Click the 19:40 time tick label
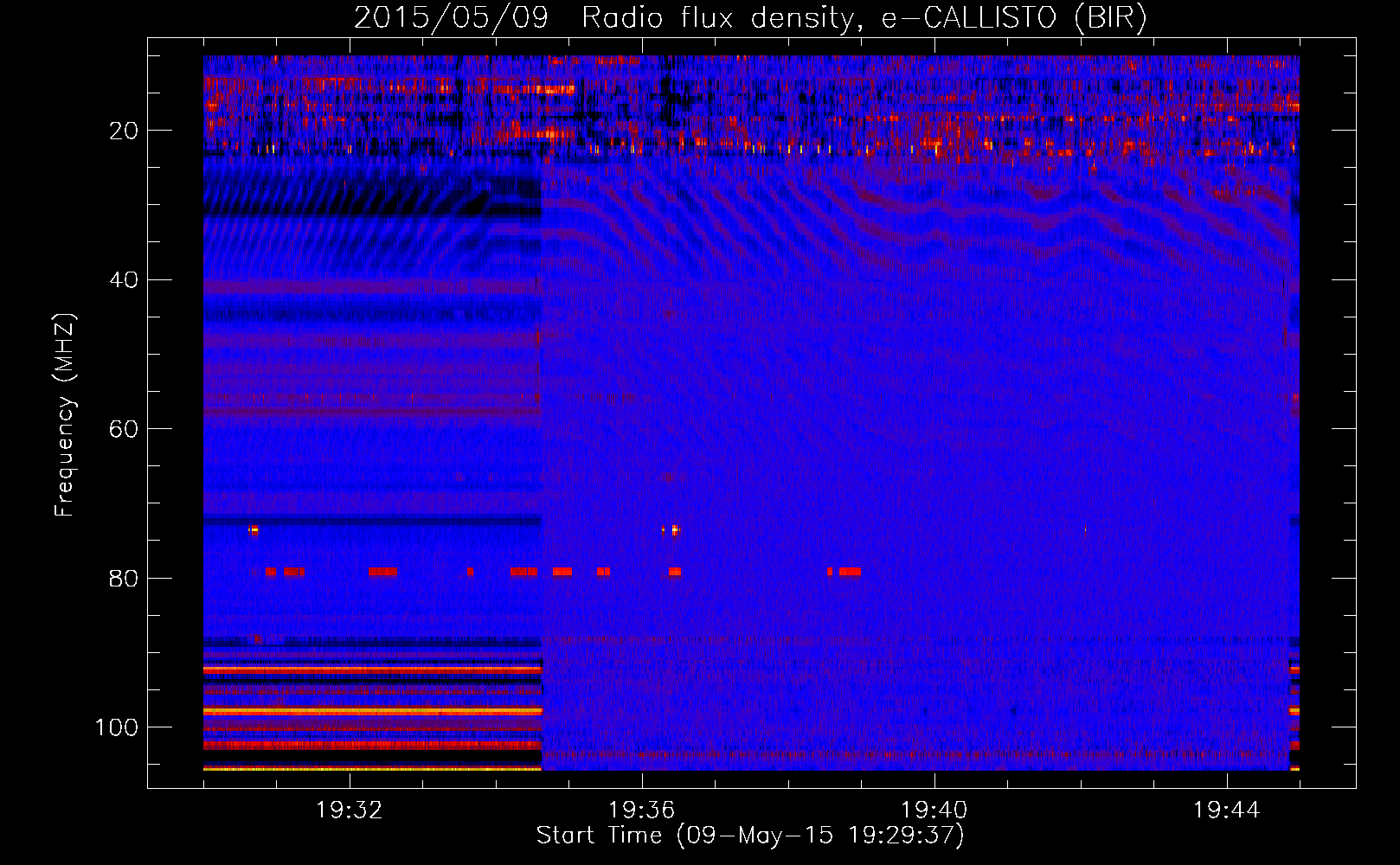Image resolution: width=1400 pixels, height=865 pixels. point(934,811)
